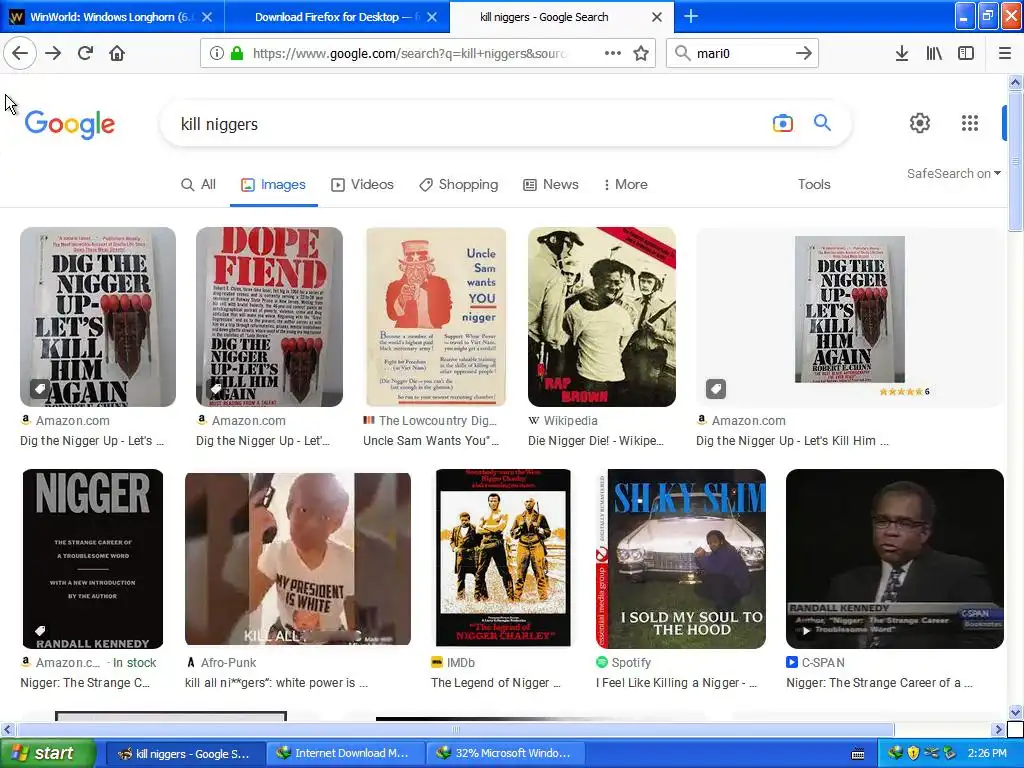Switch to Shopping results
This screenshot has height=768, width=1024.
tap(458, 184)
